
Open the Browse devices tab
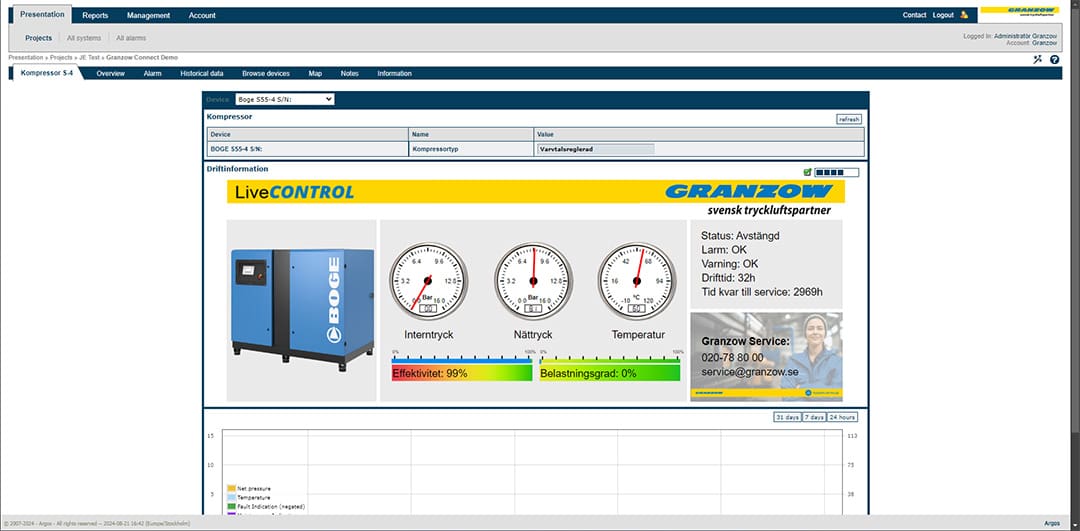(x=265, y=73)
